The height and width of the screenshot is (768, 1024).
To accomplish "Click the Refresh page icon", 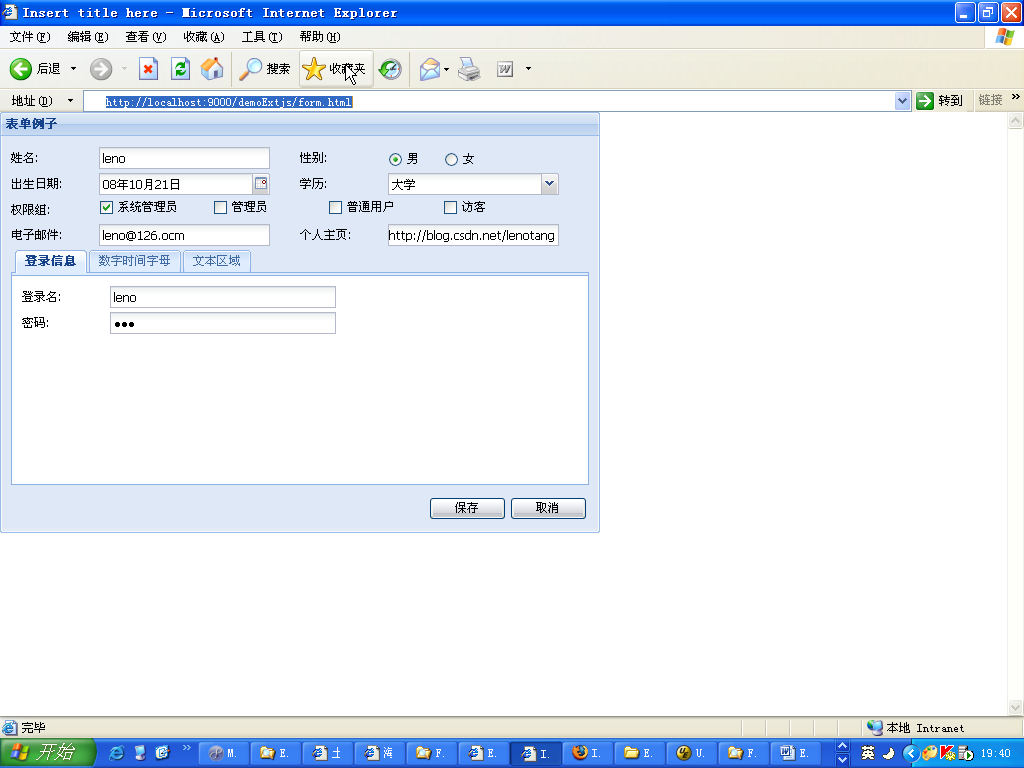I will coord(180,69).
